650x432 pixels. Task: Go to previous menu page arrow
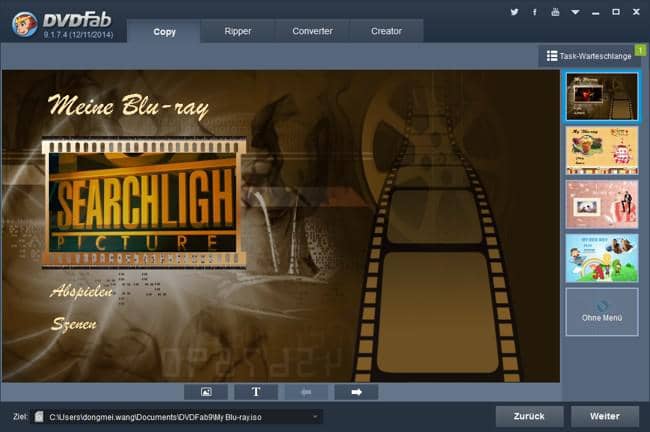click(x=306, y=392)
